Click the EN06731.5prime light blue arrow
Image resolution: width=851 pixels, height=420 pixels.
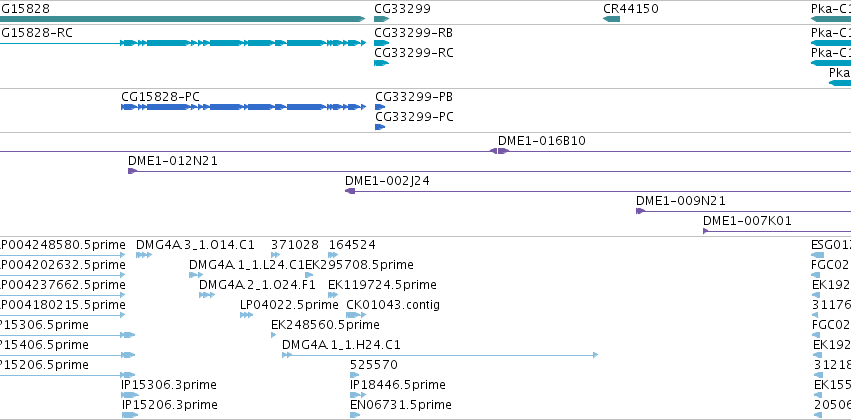pos(355,415)
